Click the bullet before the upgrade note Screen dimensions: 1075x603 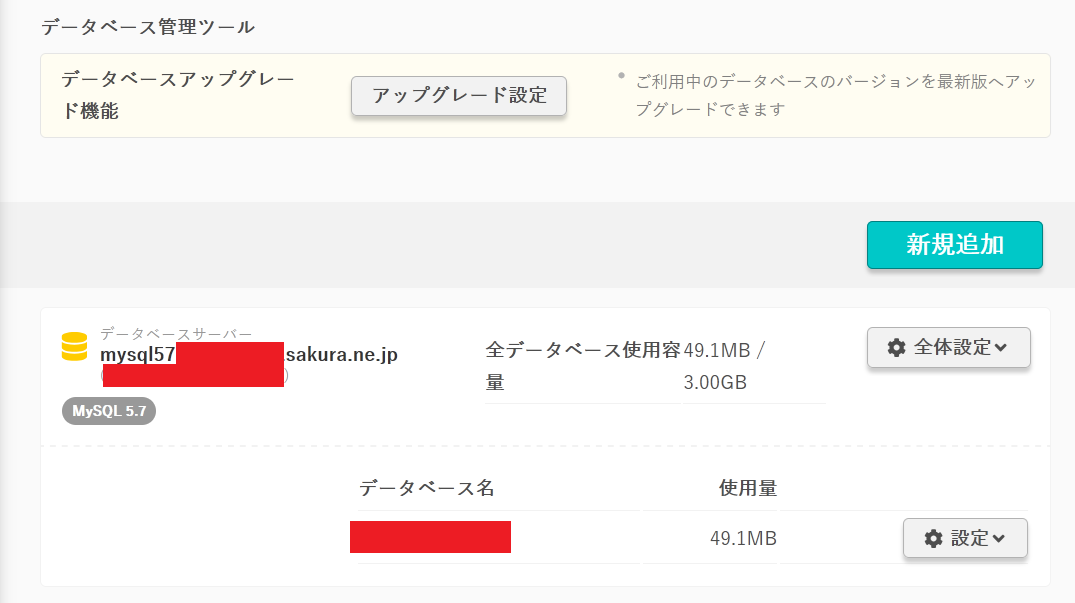click(621, 75)
